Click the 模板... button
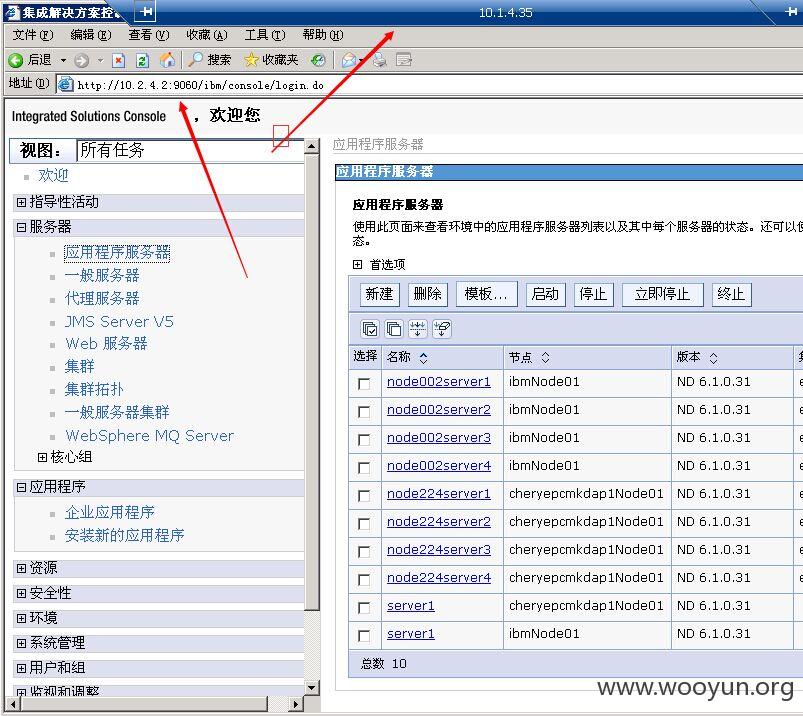This screenshot has width=803, height=716. [487, 294]
